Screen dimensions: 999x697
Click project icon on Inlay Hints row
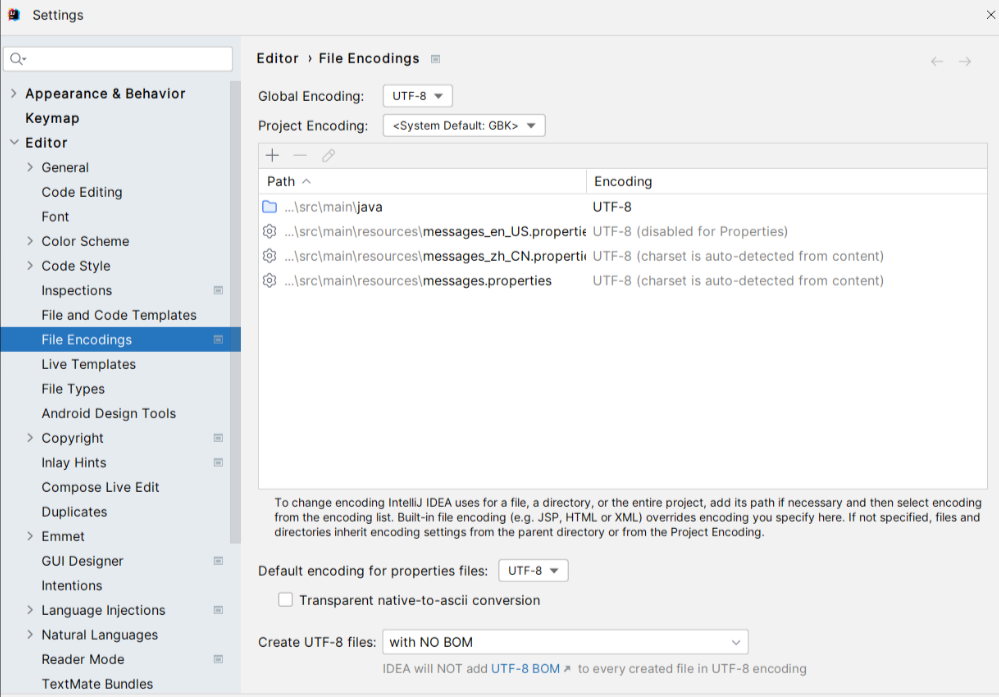pos(219,463)
